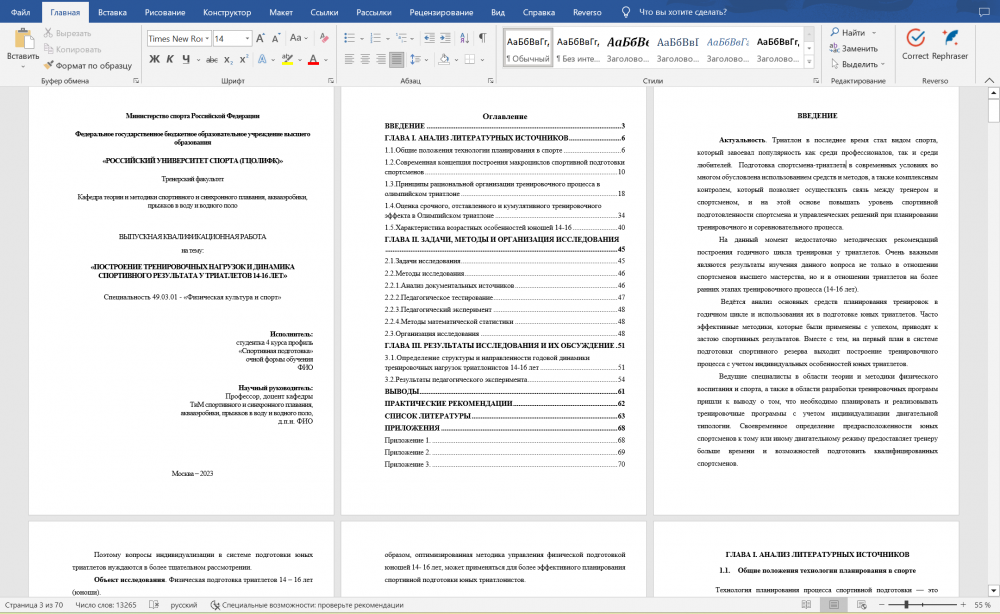This screenshot has width=1000, height=614.
Task: Click the Clear Formatting eraser icon
Action: click(323, 38)
